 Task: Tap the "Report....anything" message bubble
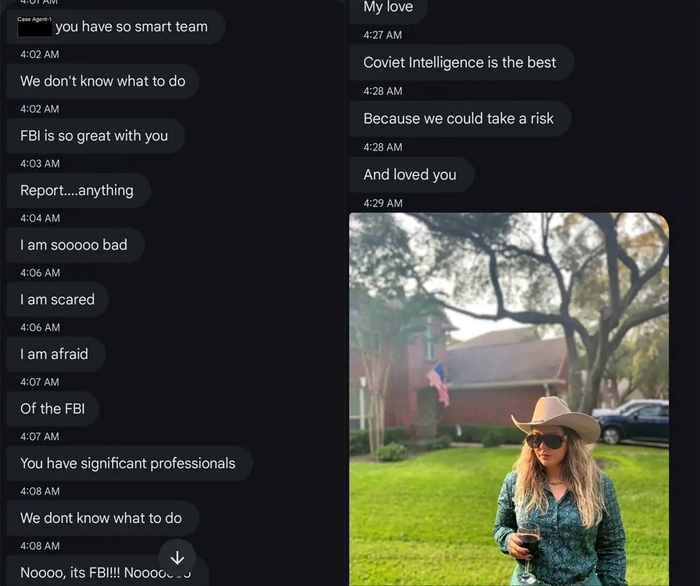click(77, 190)
